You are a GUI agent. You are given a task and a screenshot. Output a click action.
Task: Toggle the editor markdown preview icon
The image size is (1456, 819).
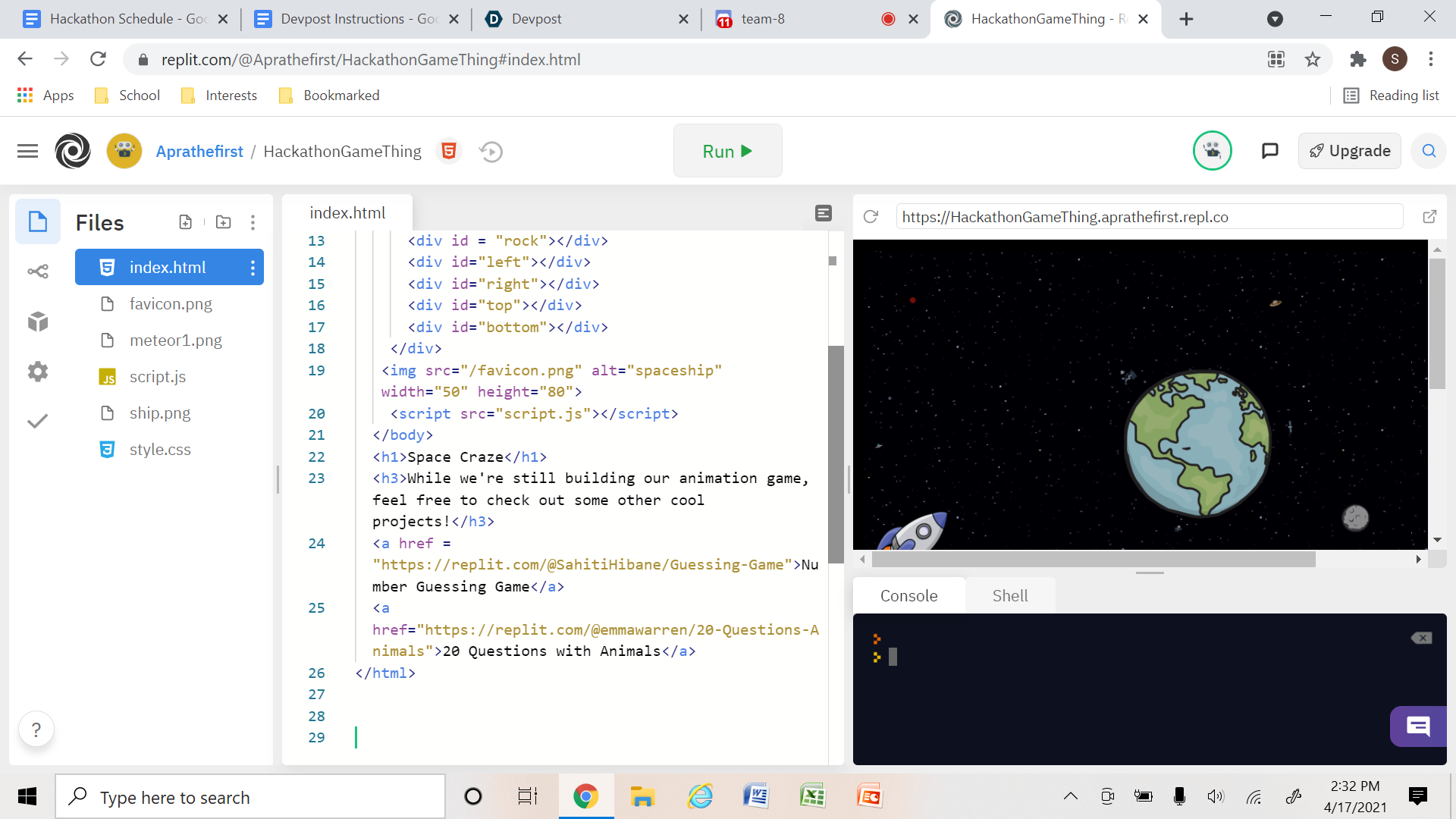click(824, 213)
